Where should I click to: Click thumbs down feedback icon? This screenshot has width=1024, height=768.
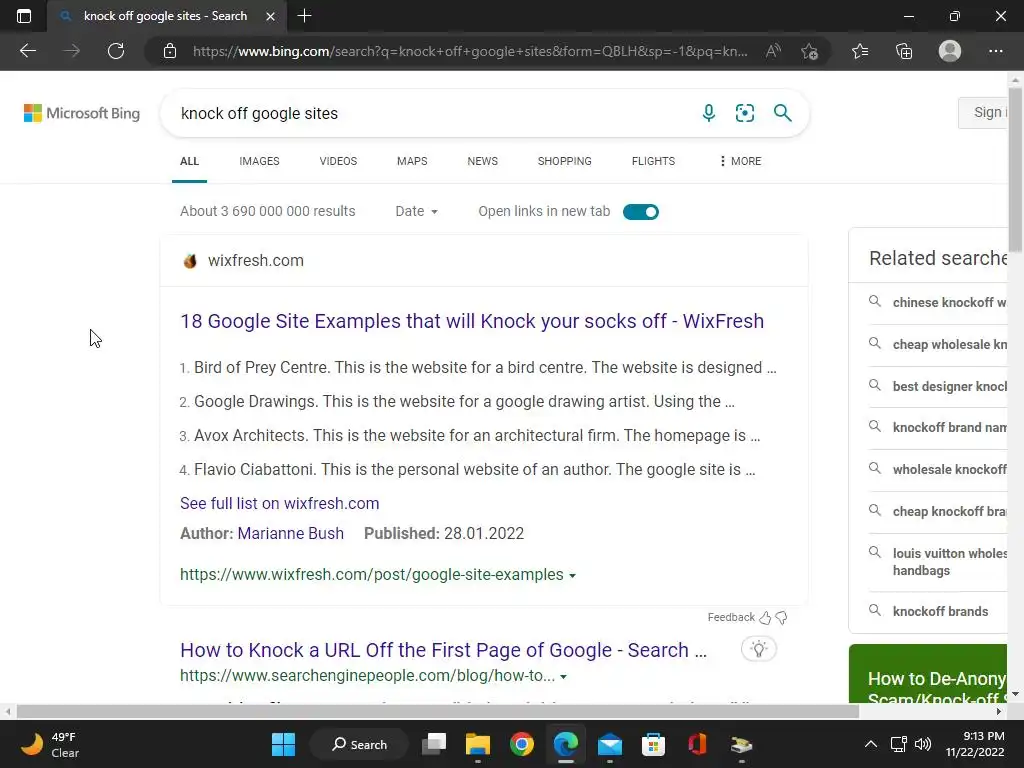click(x=781, y=618)
